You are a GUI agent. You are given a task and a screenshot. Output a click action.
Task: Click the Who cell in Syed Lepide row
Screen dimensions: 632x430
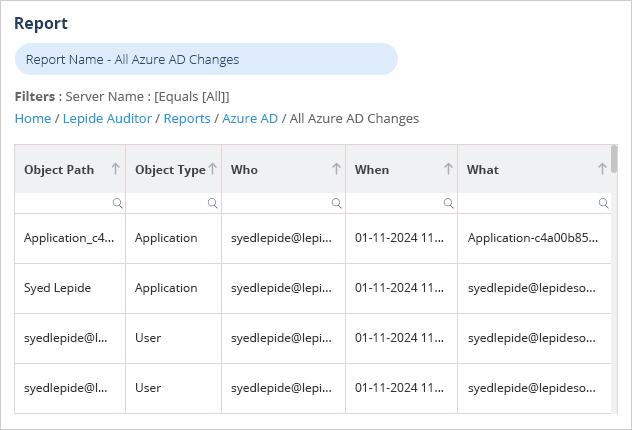pos(283,289)
